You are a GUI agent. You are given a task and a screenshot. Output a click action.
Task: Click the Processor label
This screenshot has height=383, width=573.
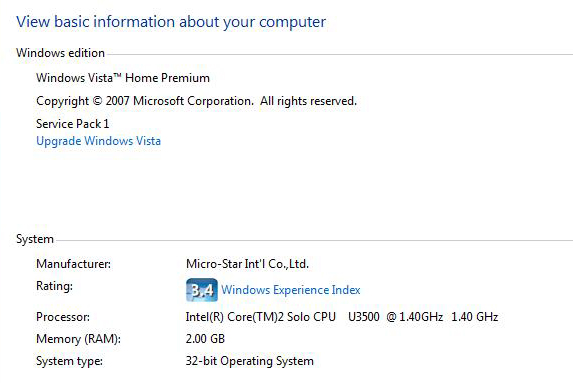pyautogui.click(x=63, y=317)
